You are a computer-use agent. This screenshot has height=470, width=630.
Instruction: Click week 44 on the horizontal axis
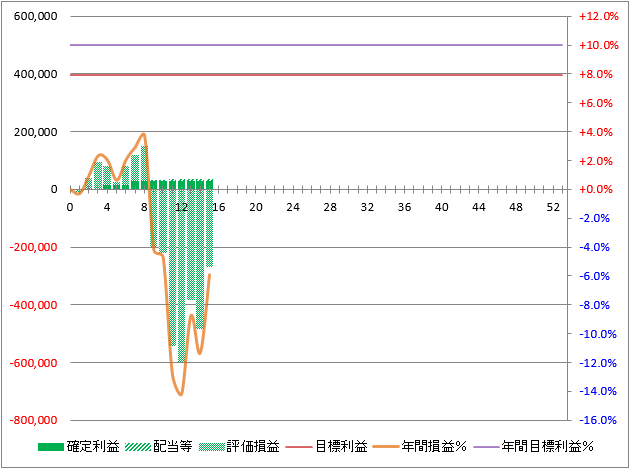pos(479,207)
